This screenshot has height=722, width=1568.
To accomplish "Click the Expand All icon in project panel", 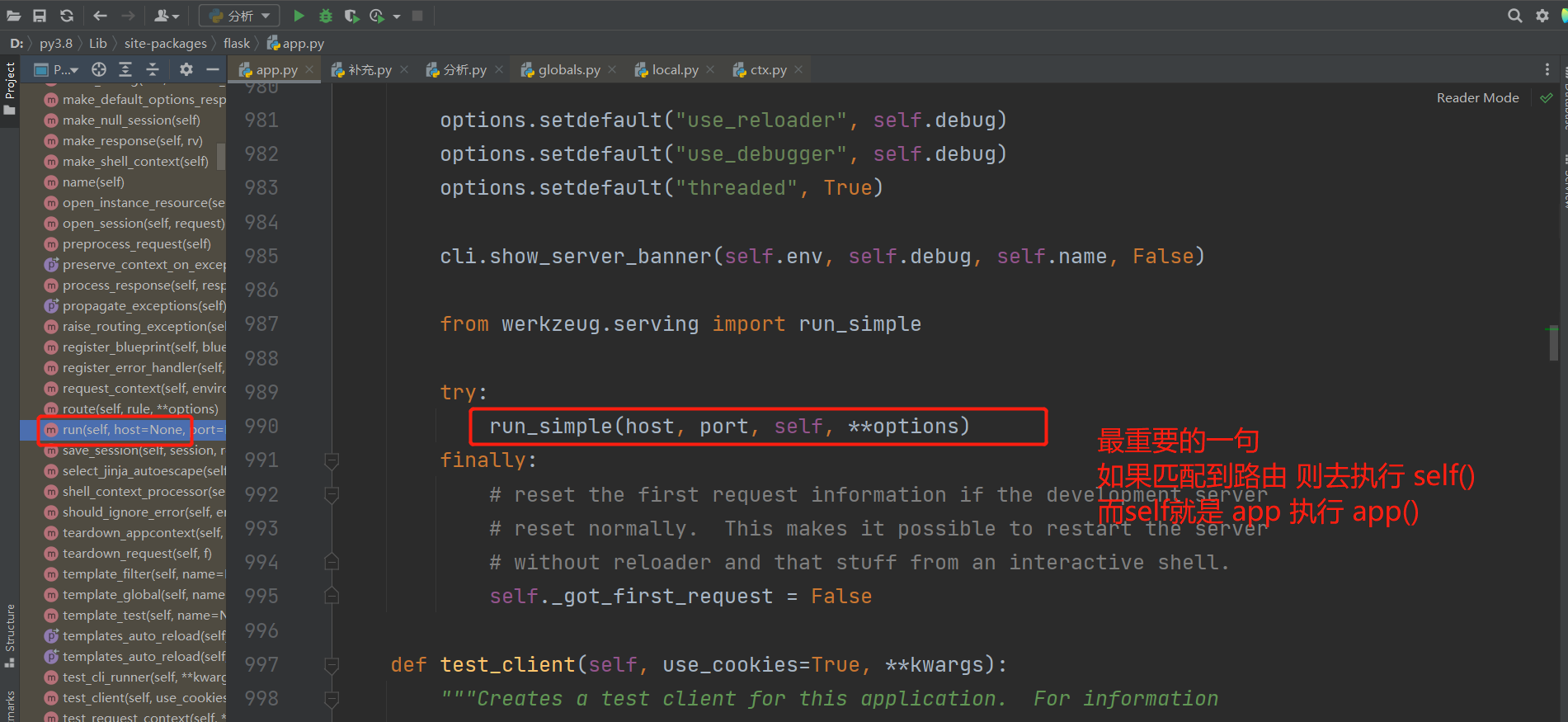I will pos(125,70).
